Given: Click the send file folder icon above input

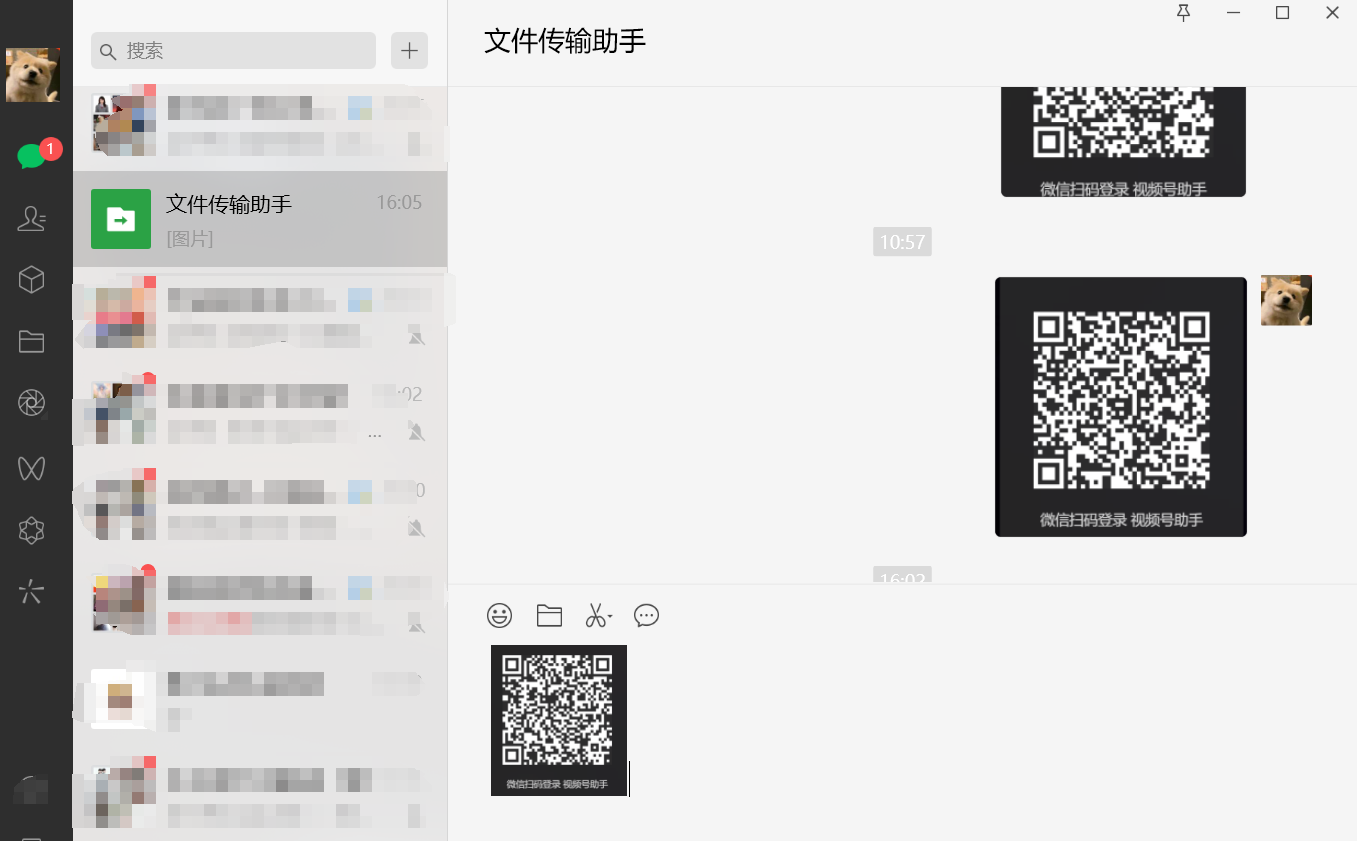Looking at the screenshot, I should (549, 616).
